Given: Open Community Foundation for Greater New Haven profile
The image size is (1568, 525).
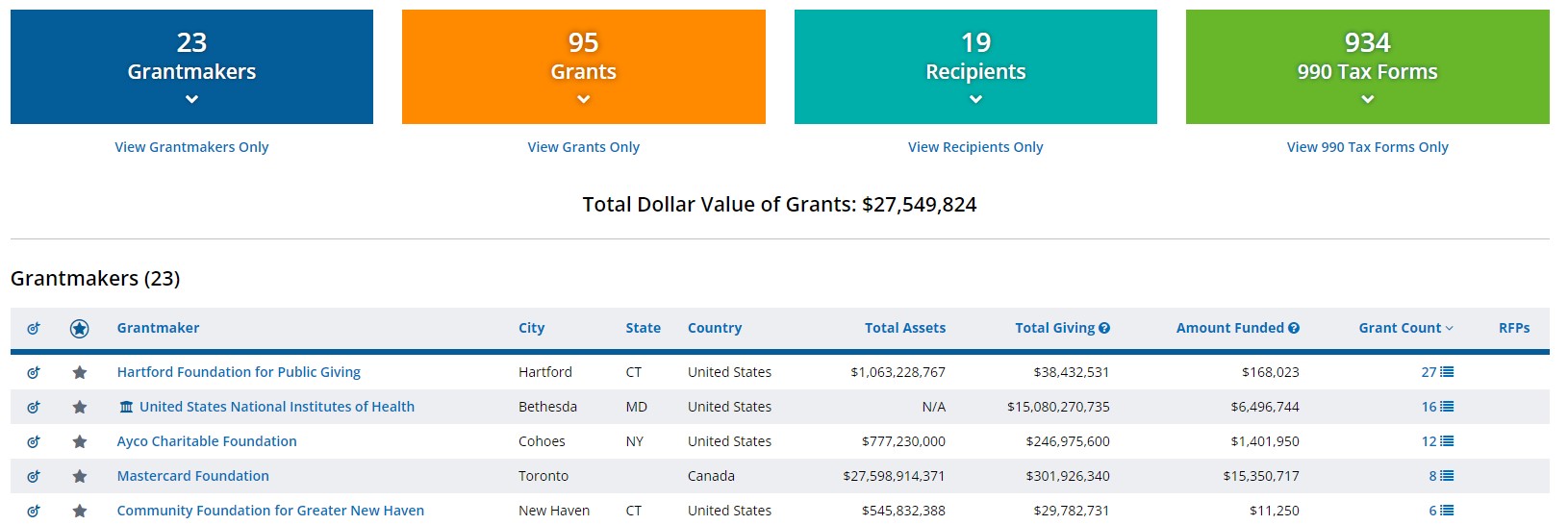Looking at the screenshot, I should coord(270,511).
